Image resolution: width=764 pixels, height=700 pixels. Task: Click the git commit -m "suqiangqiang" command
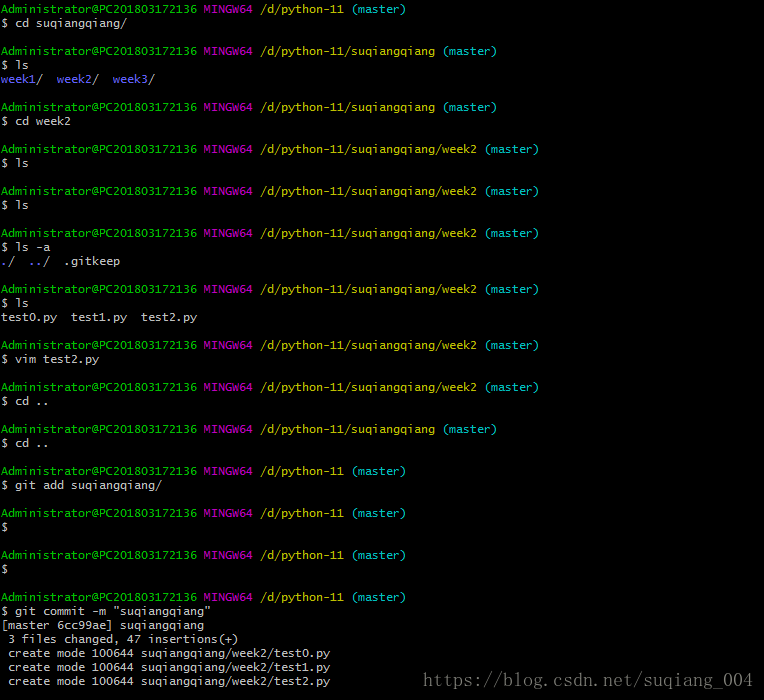(113, 611)
